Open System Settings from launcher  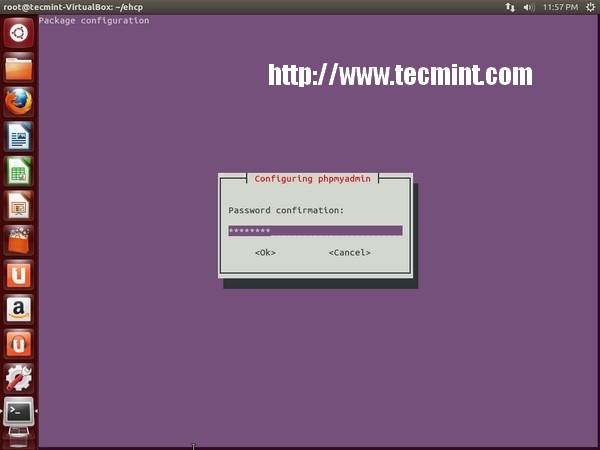[19, 378]
